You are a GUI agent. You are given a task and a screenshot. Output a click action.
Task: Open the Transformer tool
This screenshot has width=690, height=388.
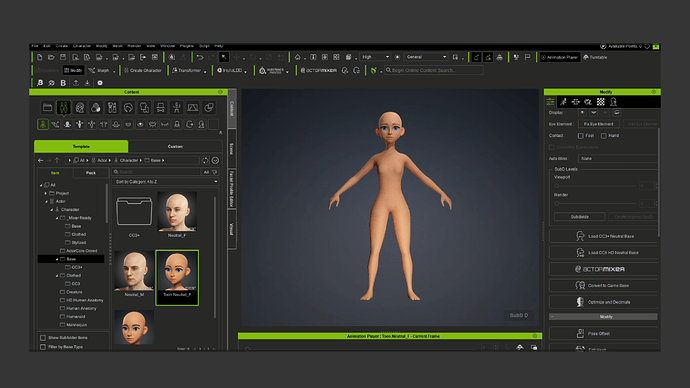(187, 70)
